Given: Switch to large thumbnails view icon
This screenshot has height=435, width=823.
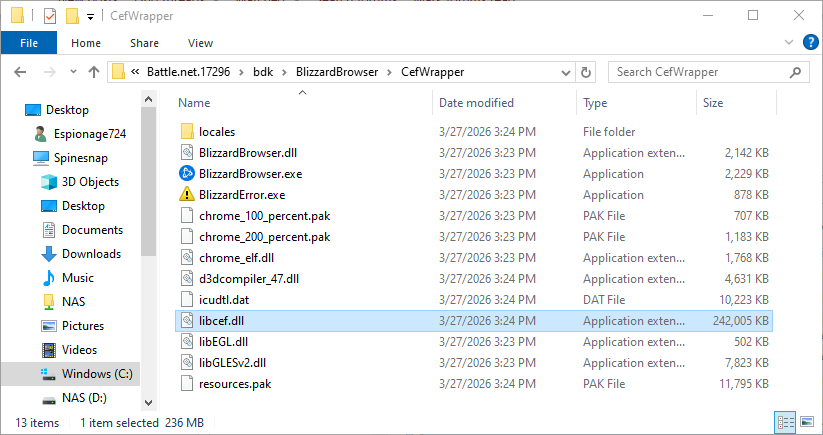Looking at the screenshot, I should pyautogui.click(x=807, y=422).
